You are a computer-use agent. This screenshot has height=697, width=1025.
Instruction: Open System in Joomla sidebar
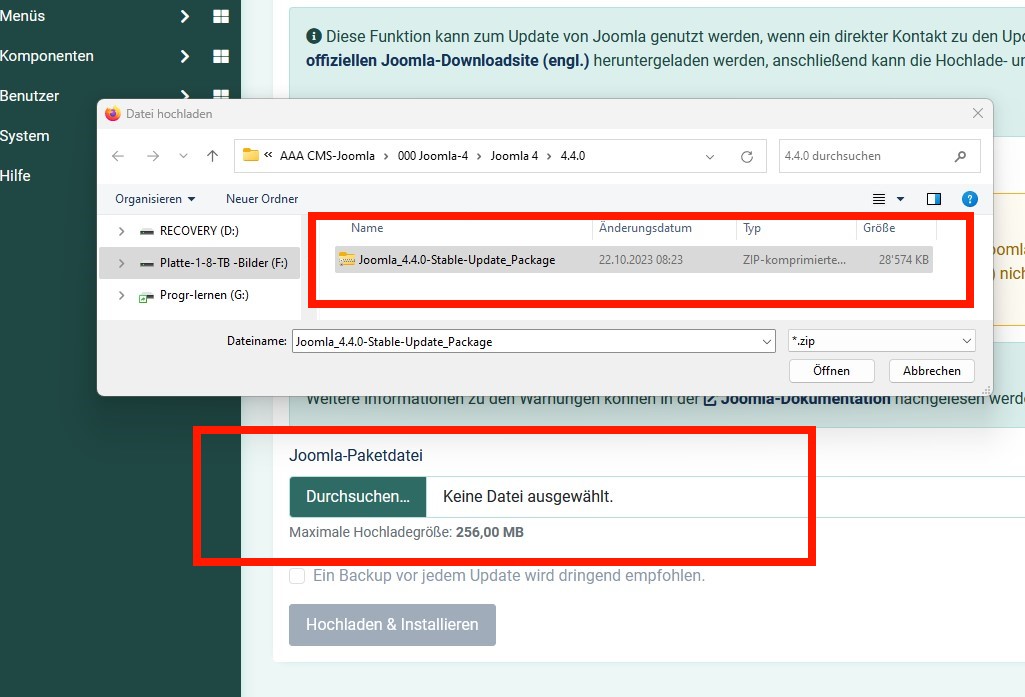pyautogui.click(x=25, y=136)
